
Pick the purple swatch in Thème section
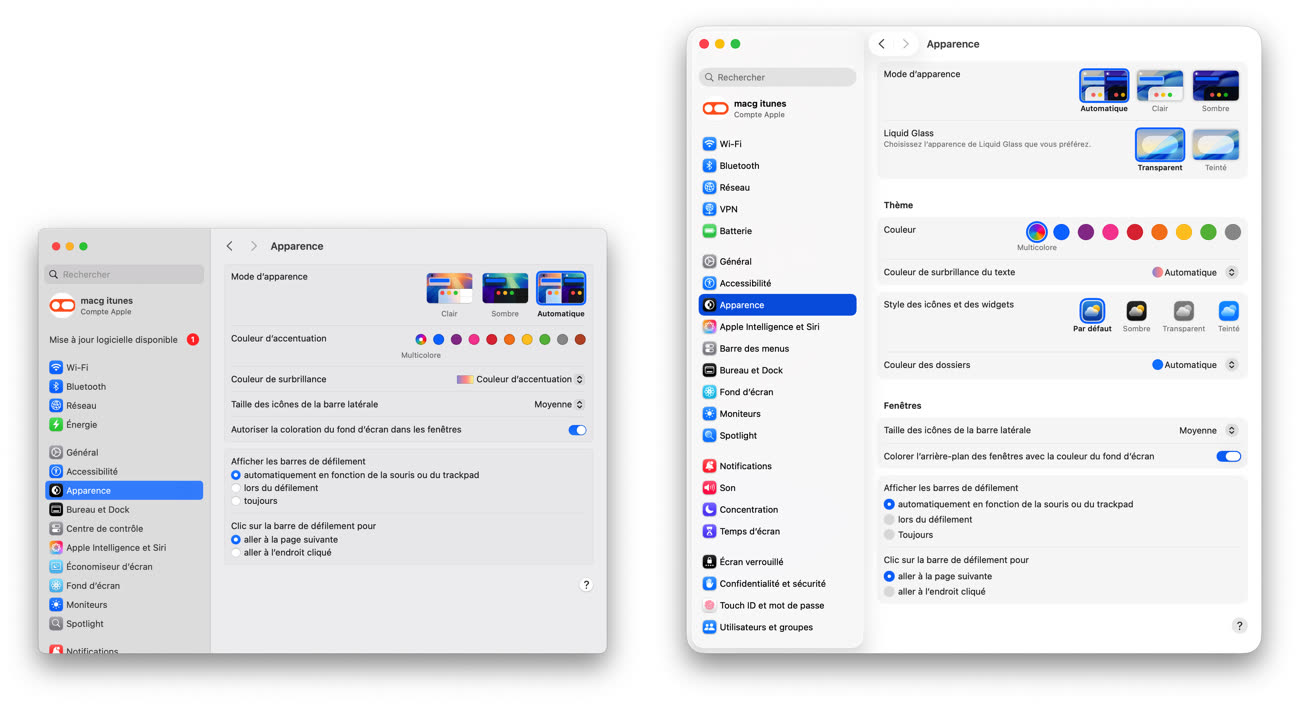click(x=1085, y=232)
